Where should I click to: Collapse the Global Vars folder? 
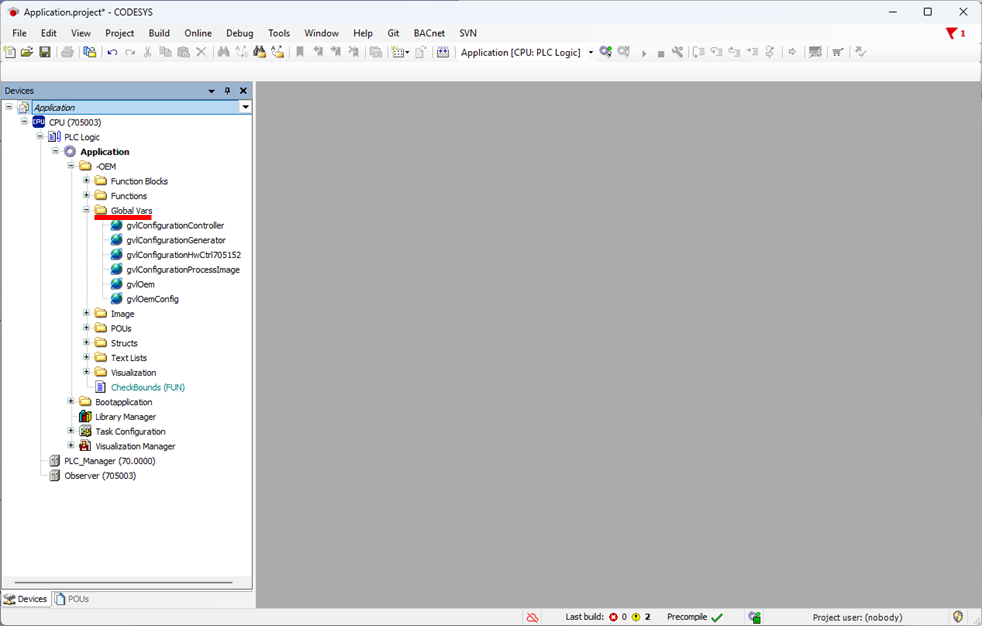(x=87, y=211)
